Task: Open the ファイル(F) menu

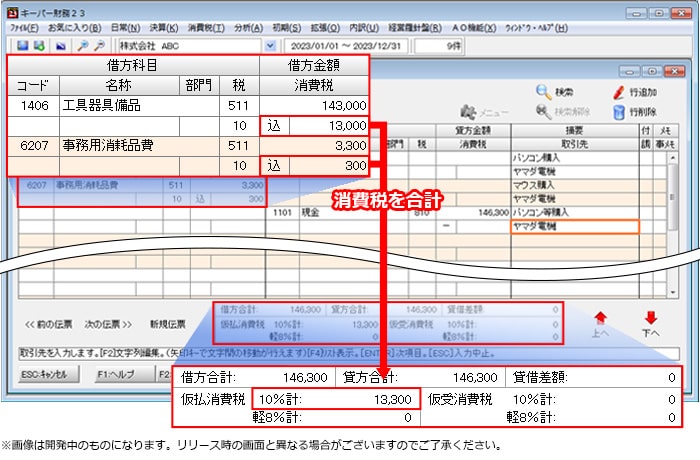Action: pyautogui.click(x=25, y=28)
